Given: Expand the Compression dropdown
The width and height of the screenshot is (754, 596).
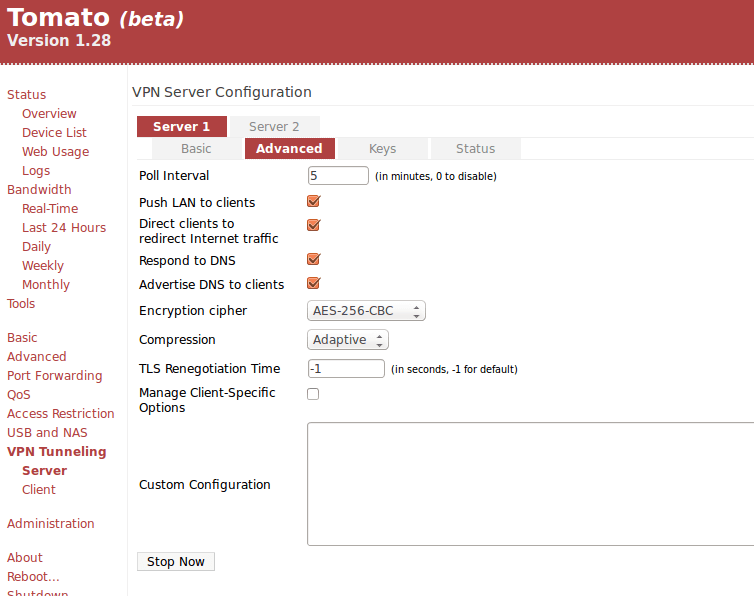Looking at the screenshot, I should [x=347, y=340].
